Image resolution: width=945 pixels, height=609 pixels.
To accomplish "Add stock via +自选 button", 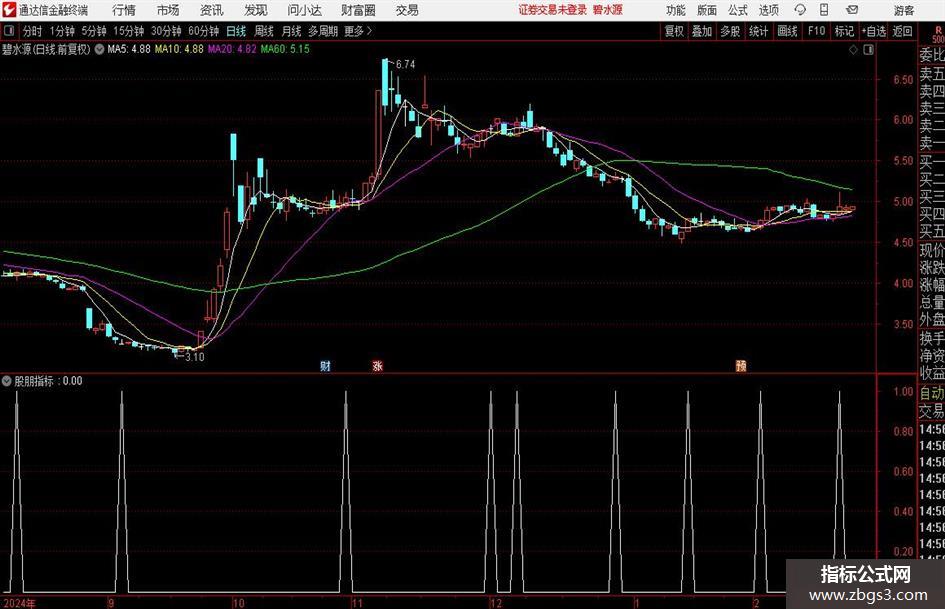I will pos(874,31).
